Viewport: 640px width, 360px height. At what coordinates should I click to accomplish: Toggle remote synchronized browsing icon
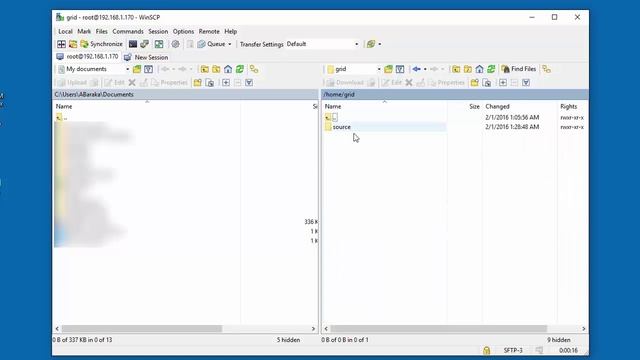547,69
